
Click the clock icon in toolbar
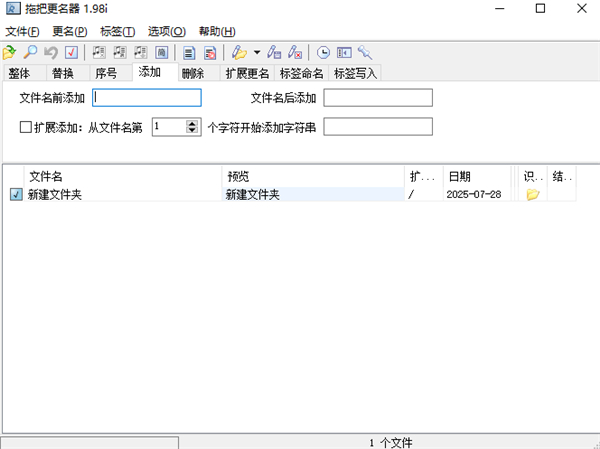323,52
